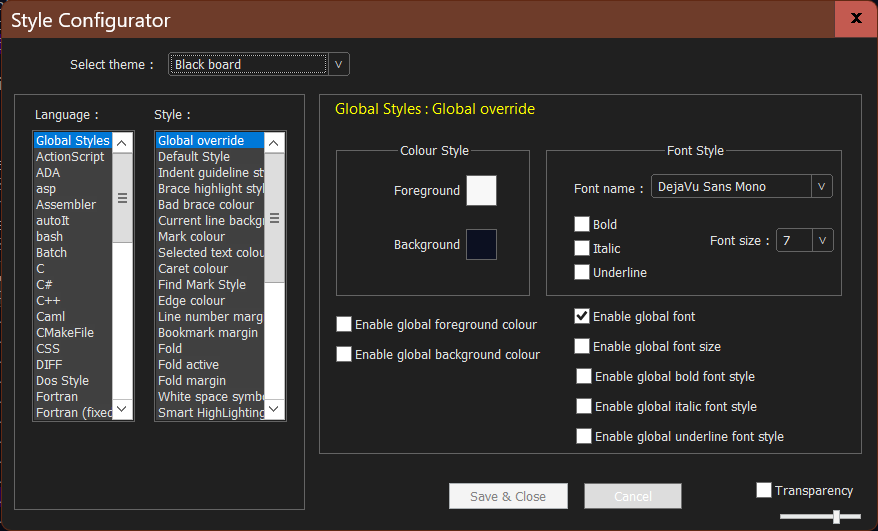Enable global bold font style
The image size is (878, 531).
click(x=584, y=376)
